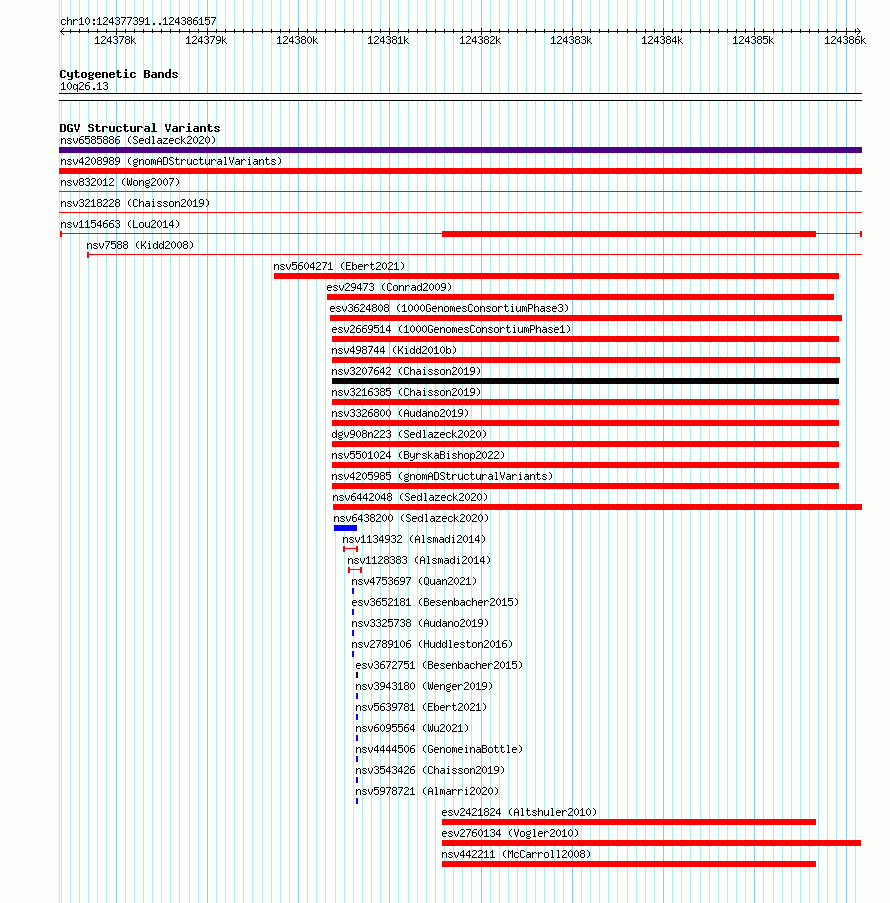
Task: Open nsv5501024 (ByrskaBishop2022) label
Action: pos(418,455)
